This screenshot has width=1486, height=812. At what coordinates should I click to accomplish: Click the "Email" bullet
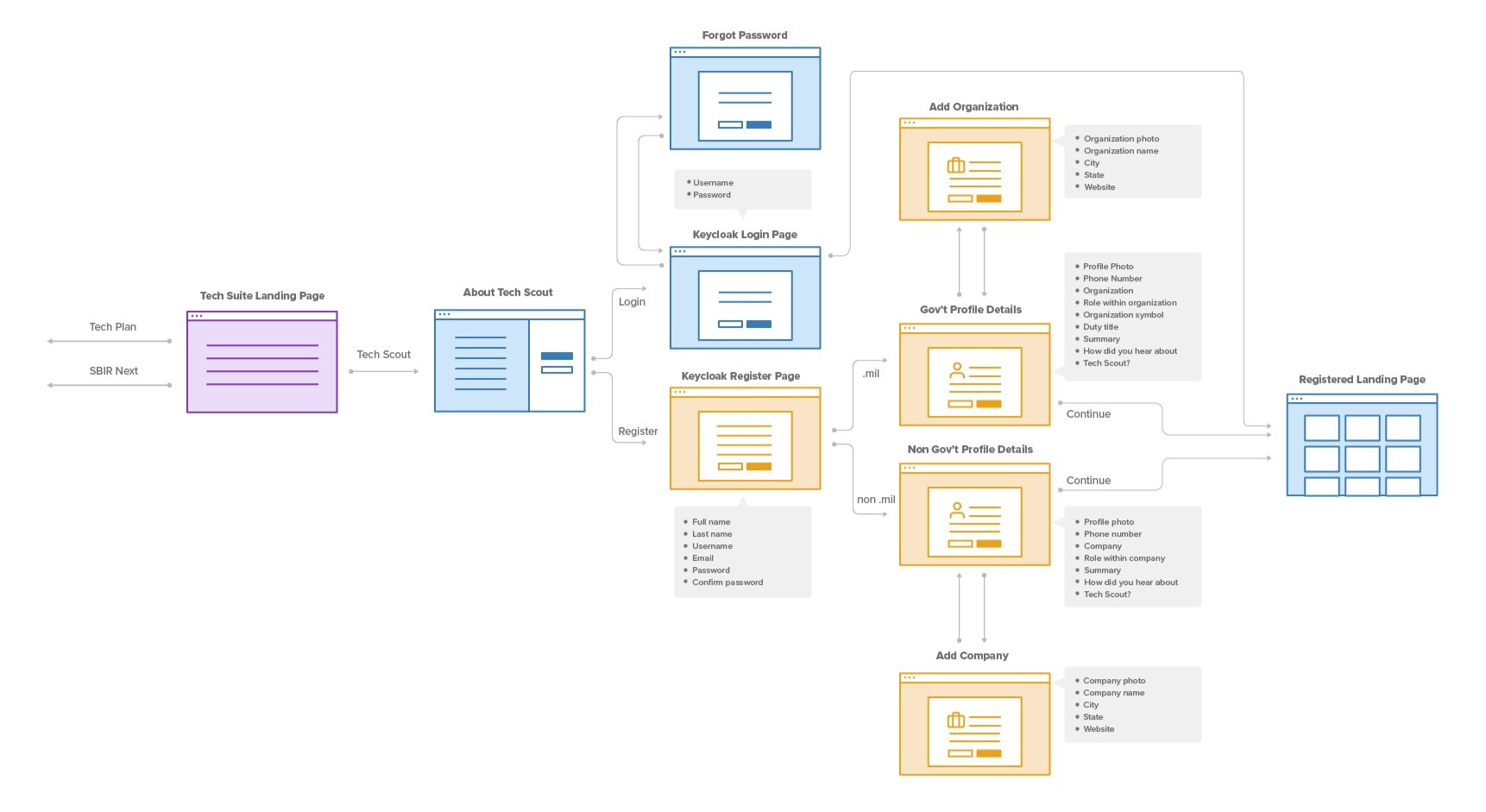pyautogui.click(x=702, y=558)
